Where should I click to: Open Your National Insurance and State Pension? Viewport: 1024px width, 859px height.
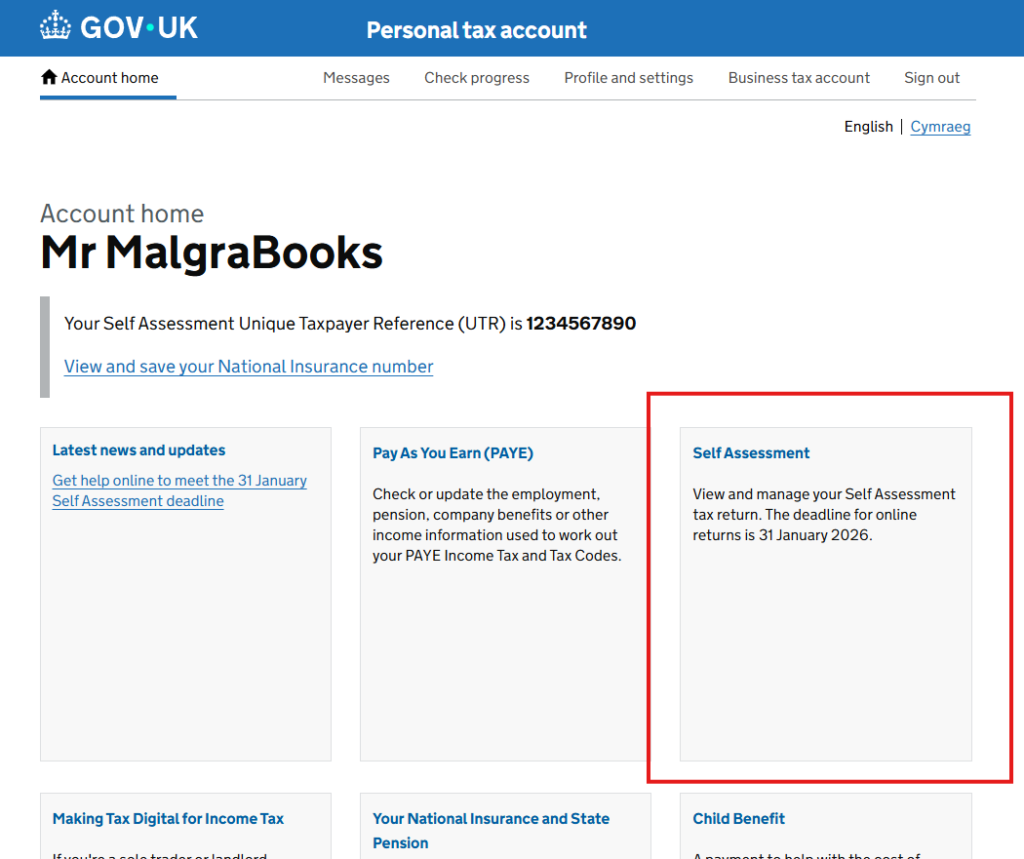490,819
